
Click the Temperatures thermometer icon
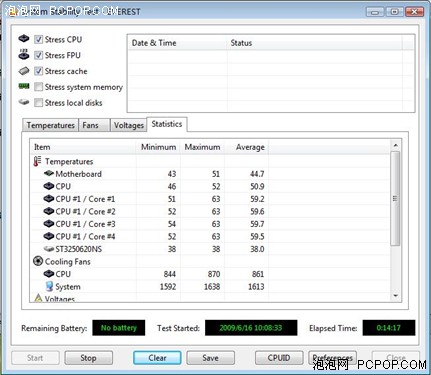pyautogui.click(x=37, y=161)
